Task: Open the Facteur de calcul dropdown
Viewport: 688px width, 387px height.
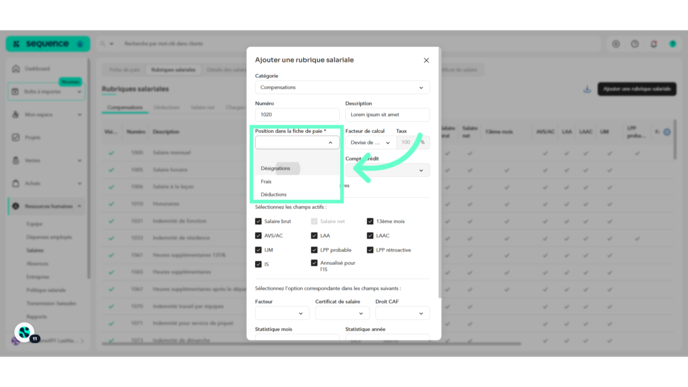Action: coord(370,143)
